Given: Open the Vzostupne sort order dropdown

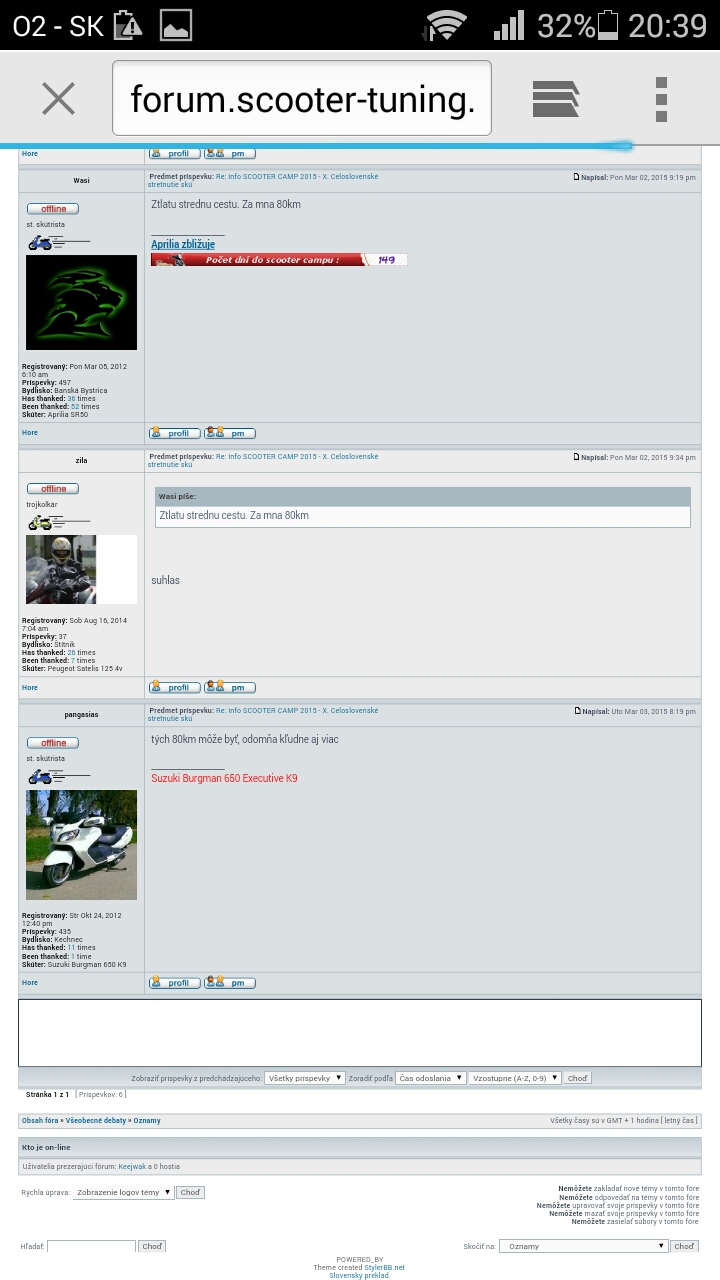Looking at the screenshot, I should coord(515,1078).
